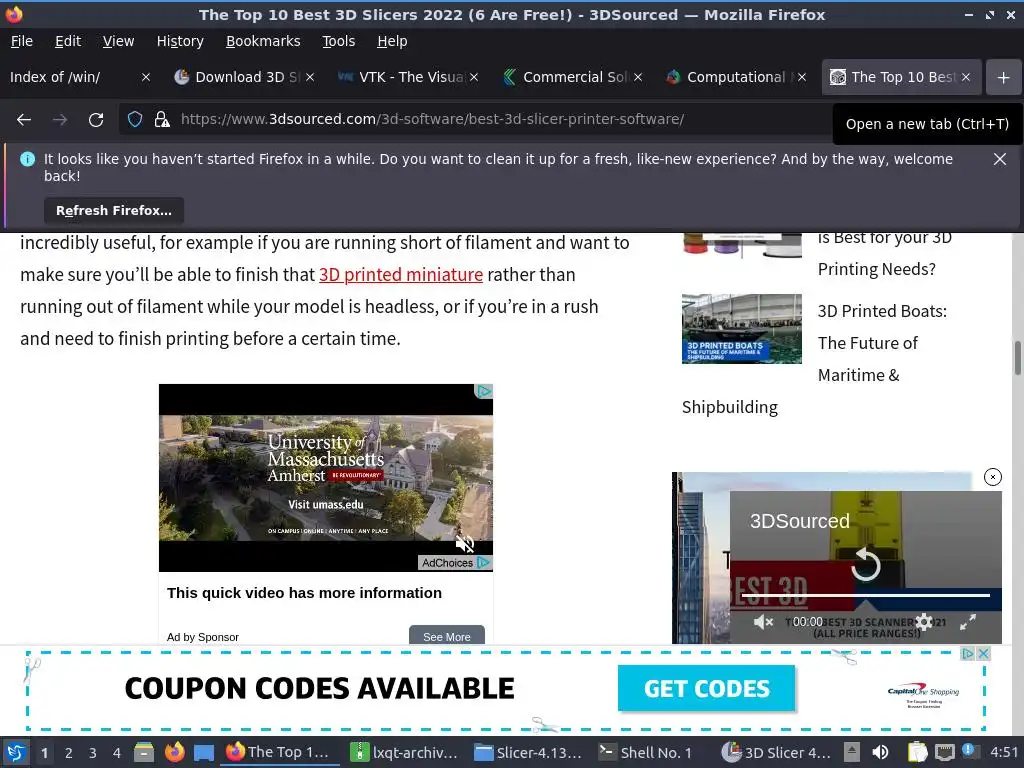1024x768 pixels.
Task: Close the Computational tab
Action: (x=802, y=77)
